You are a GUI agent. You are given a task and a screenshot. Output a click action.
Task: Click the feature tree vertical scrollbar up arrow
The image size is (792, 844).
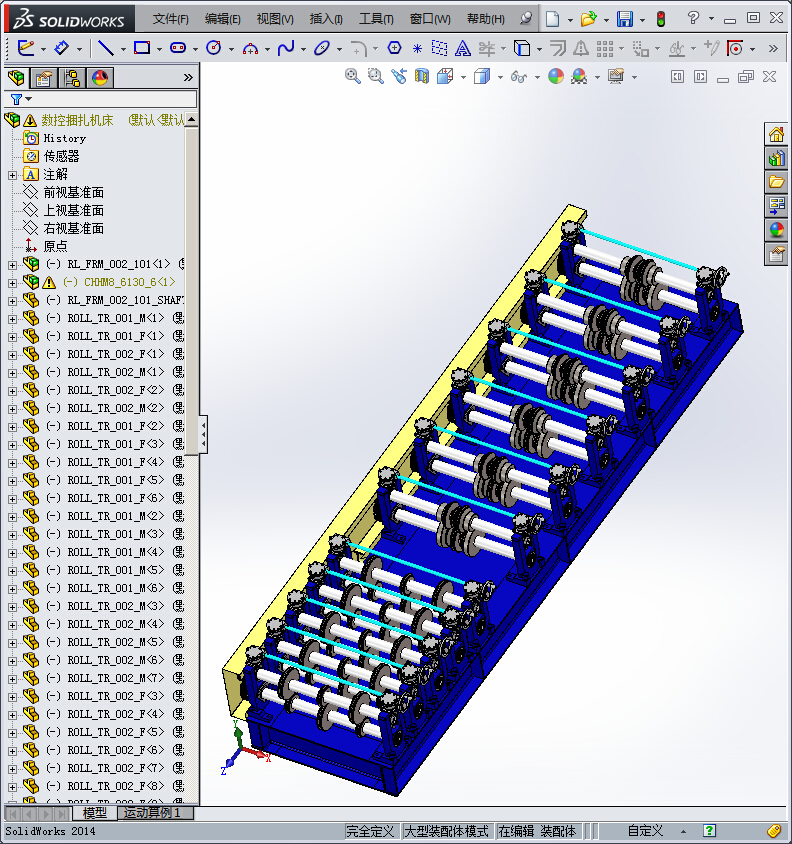point(192,119)
